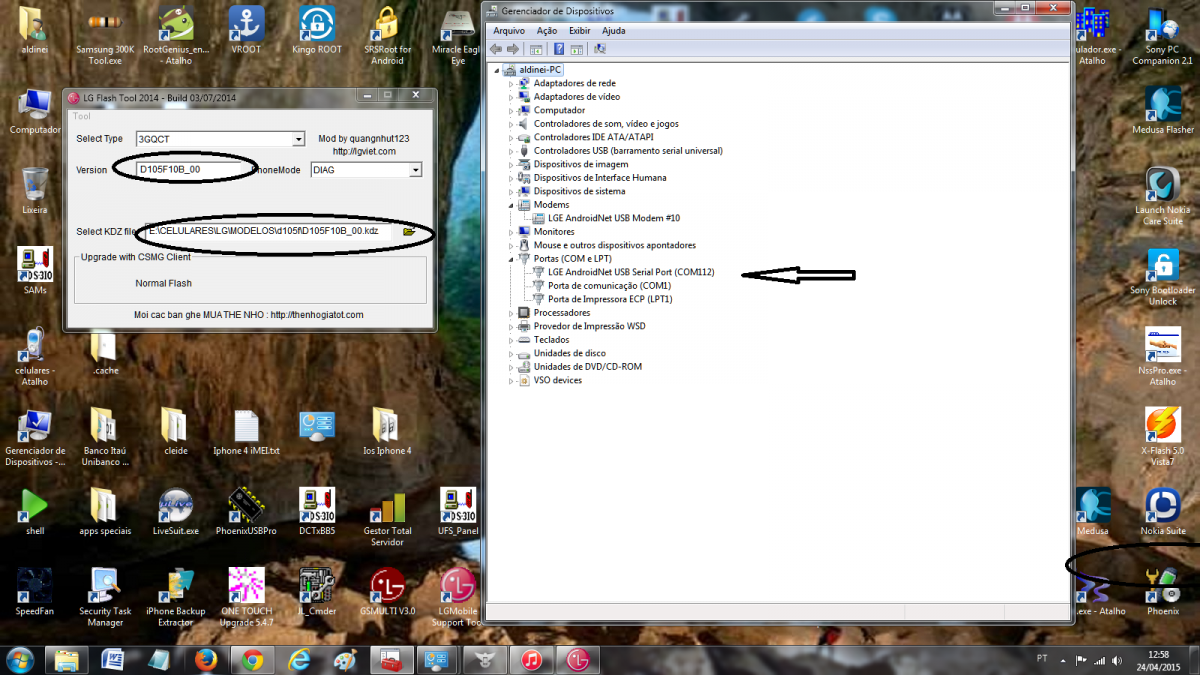Select Provedor de Impressão WSD item
The width and height of the screenshot is (1200, 675).
589,326
